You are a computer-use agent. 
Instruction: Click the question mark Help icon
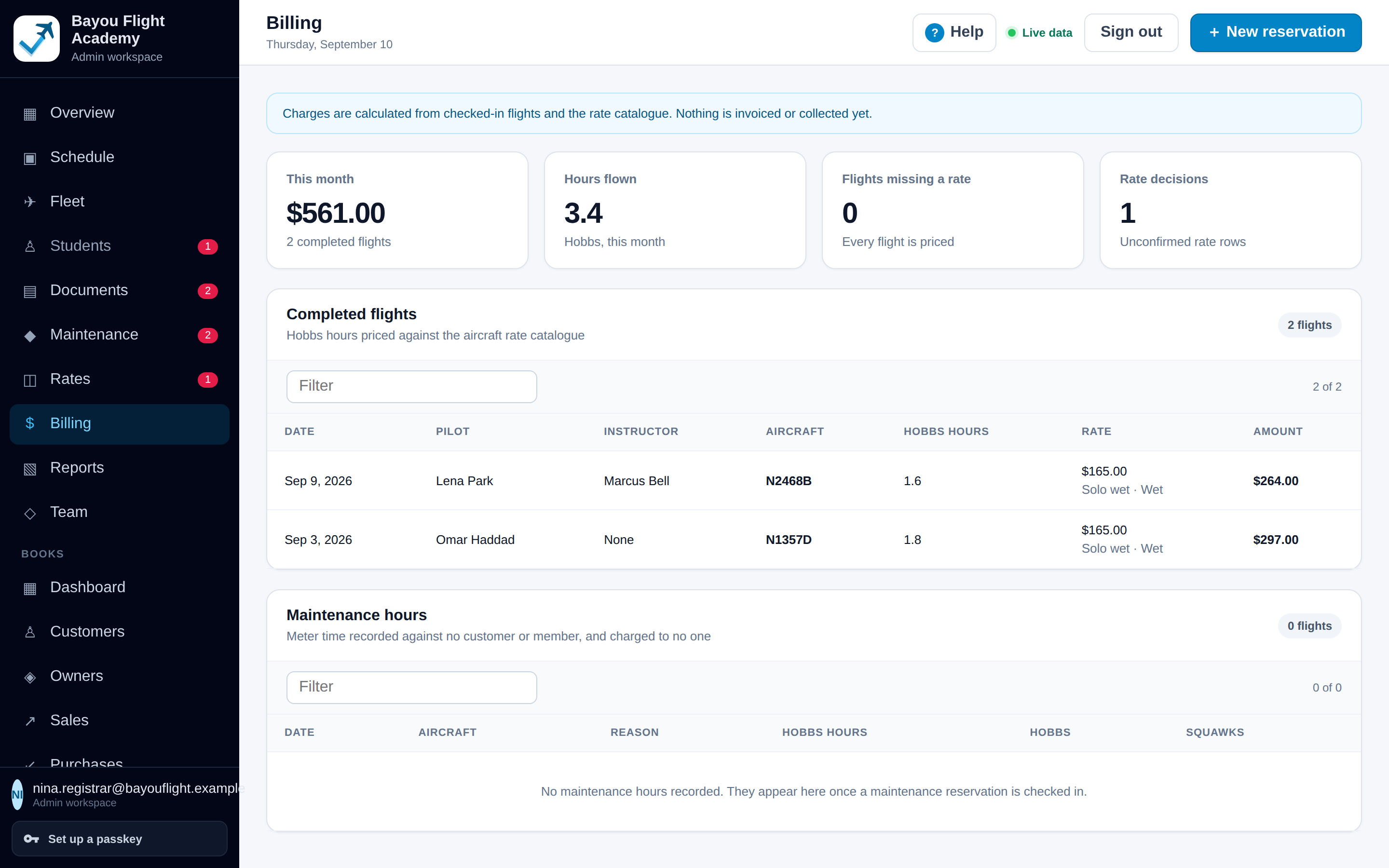pyautogui.click(x=934, y=33)
